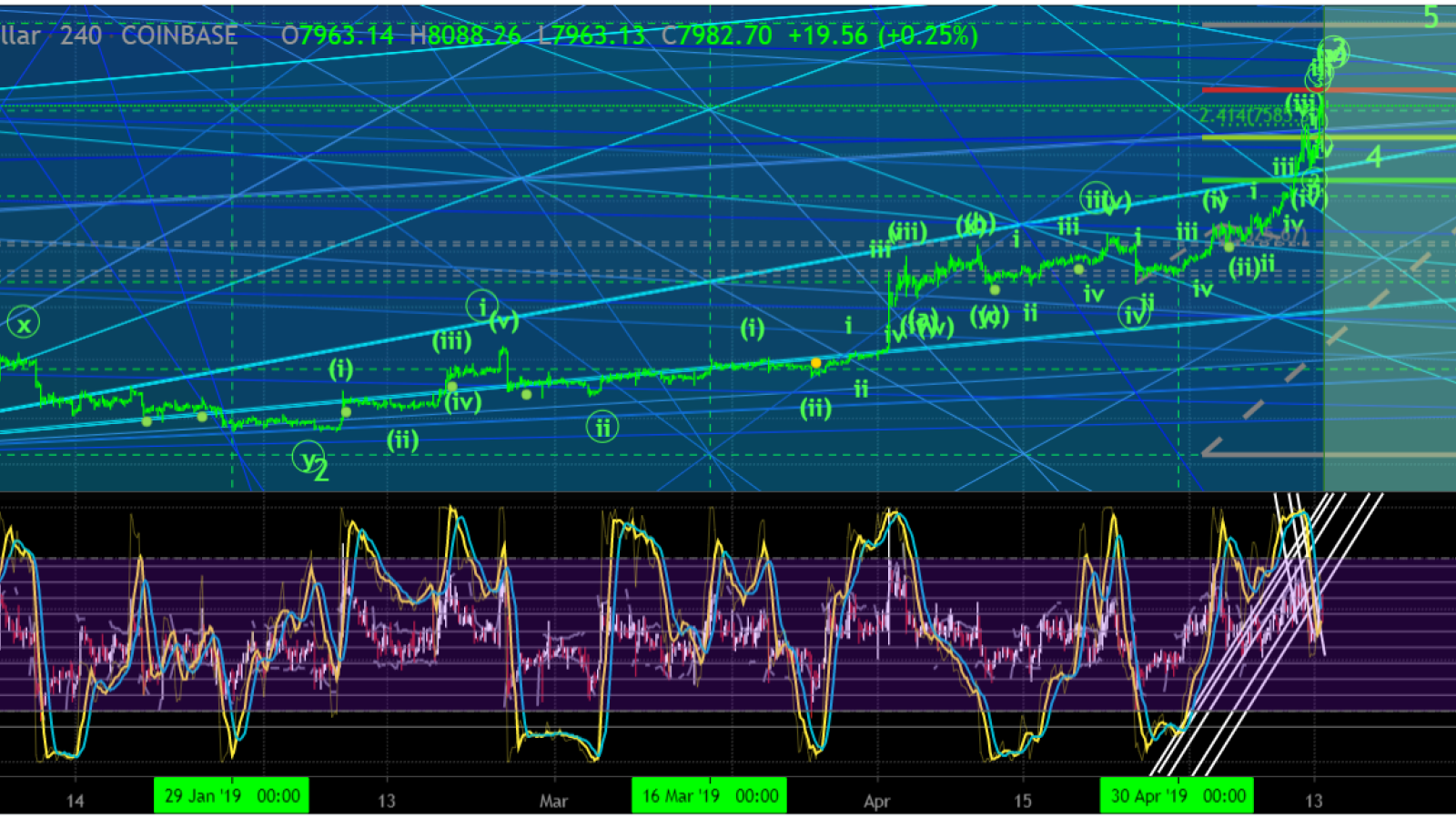Click the COINBASE exchange label

click(179, 35)
